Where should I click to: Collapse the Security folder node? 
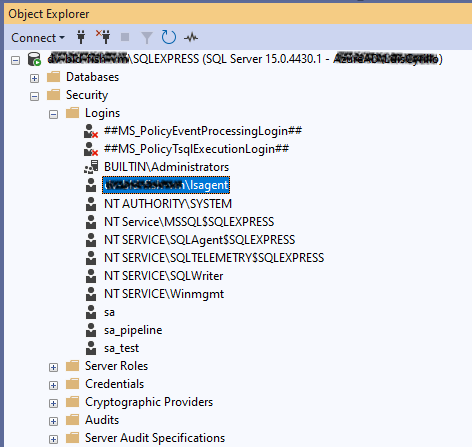click(x=34, y=96)
